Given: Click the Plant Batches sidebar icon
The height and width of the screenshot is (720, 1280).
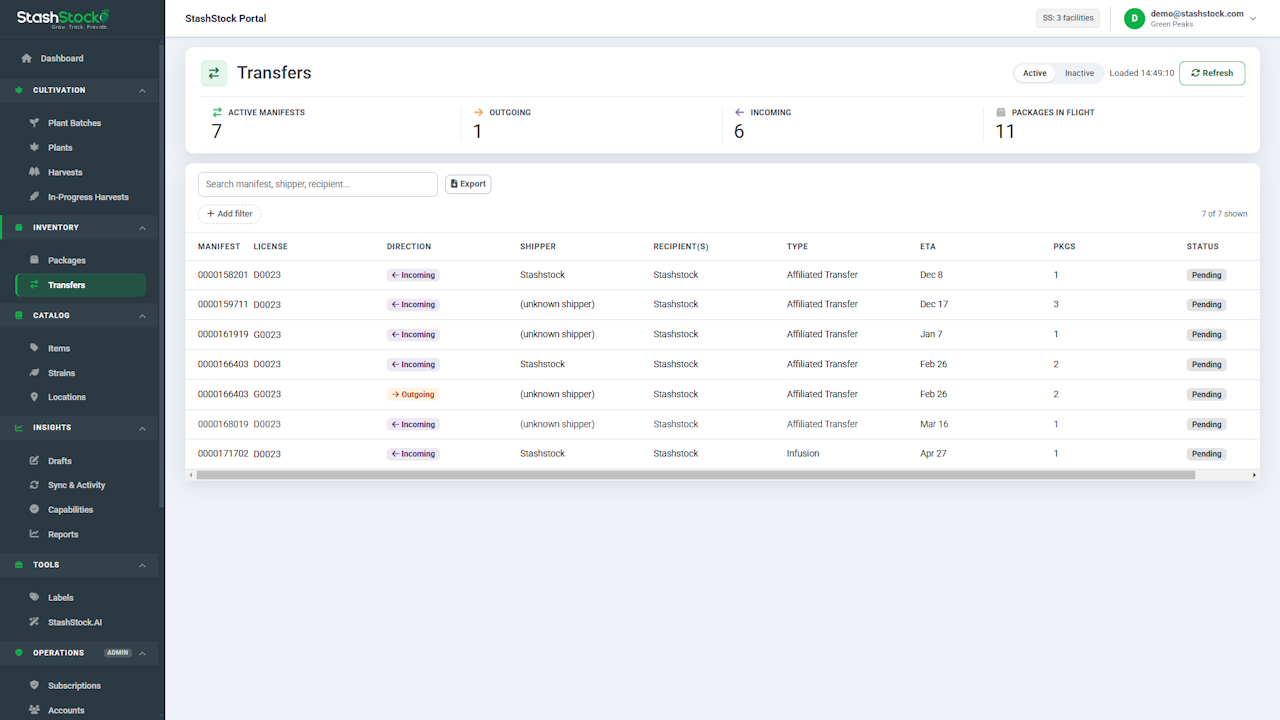Looking at the screenshot, I should [x=34, y=123].
